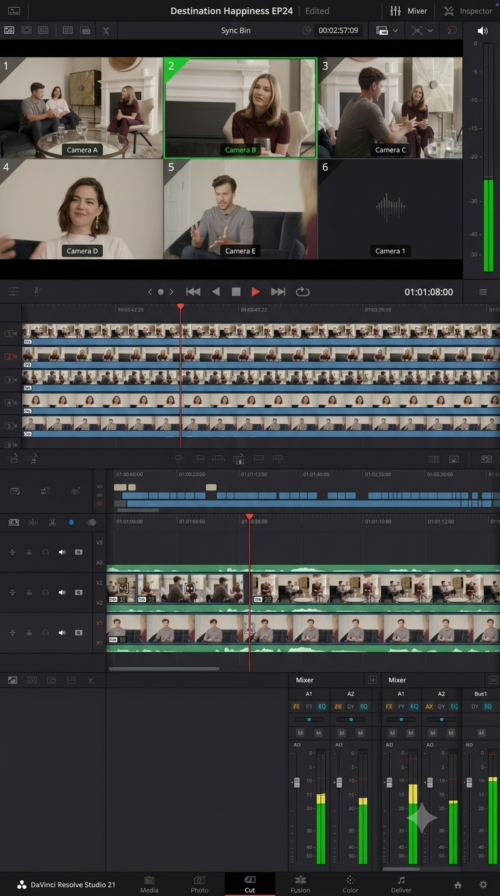Click the home project manager icon
The image size is (500, 896).
458,885
